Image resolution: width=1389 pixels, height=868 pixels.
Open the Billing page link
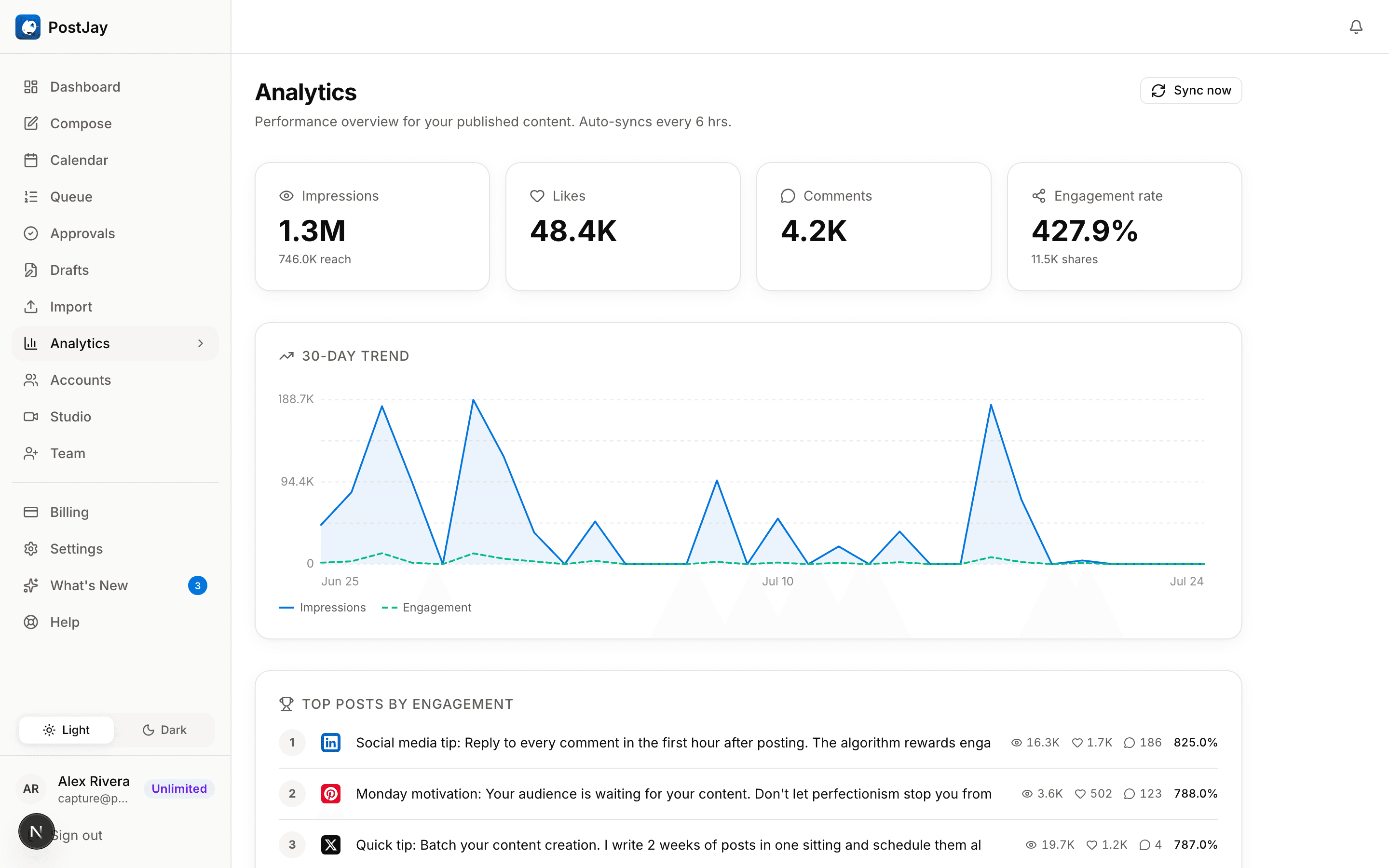click(x=115, y=512)
